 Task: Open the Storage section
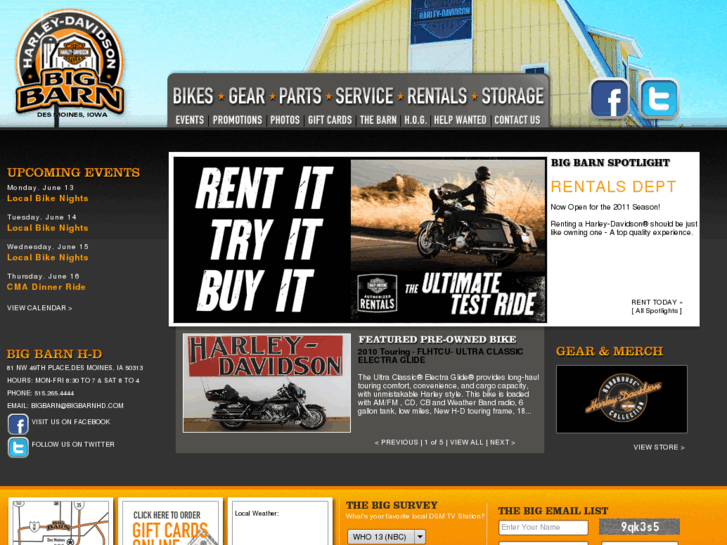pyautogui.click(x=512, y=96)
